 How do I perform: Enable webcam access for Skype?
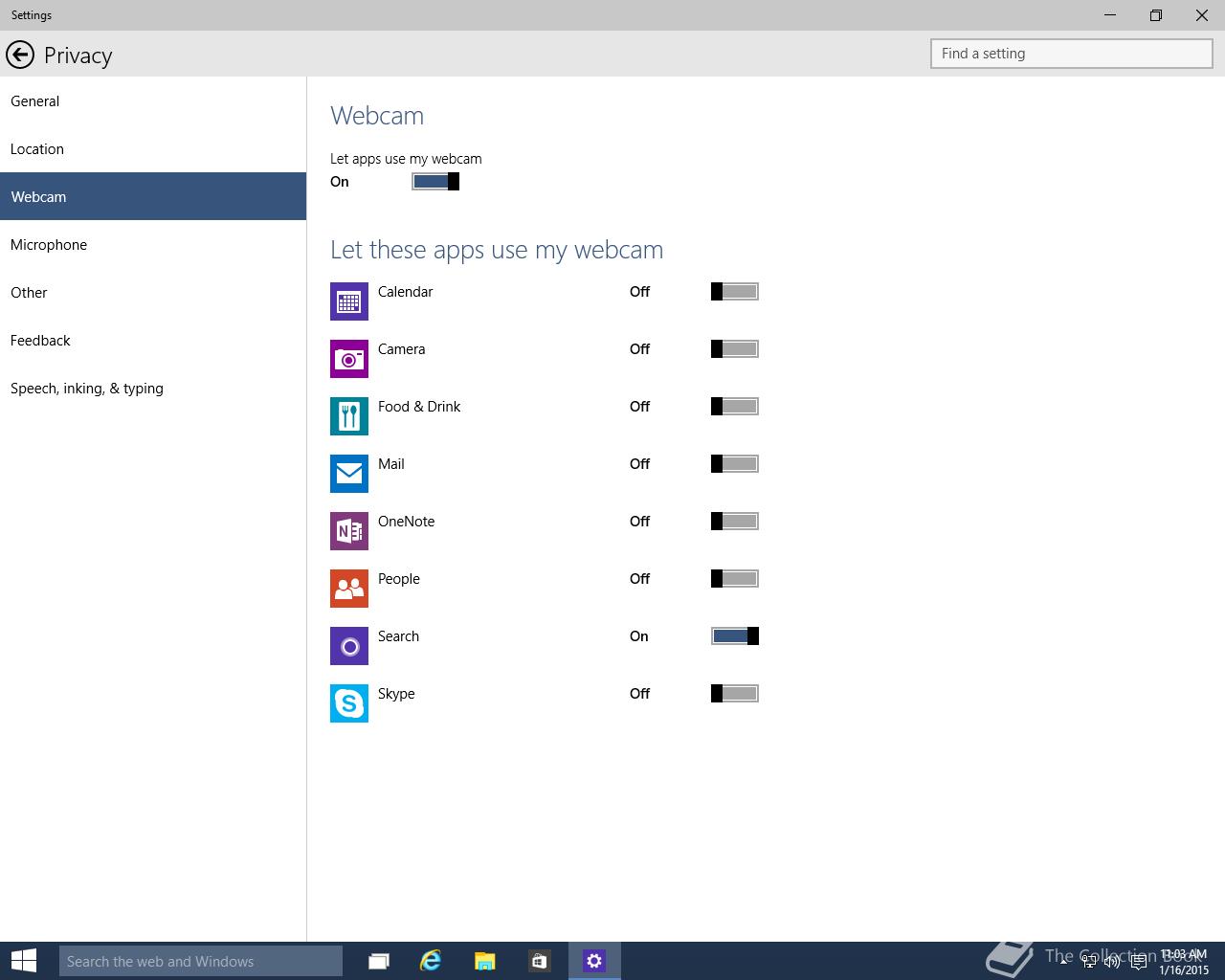735,694
